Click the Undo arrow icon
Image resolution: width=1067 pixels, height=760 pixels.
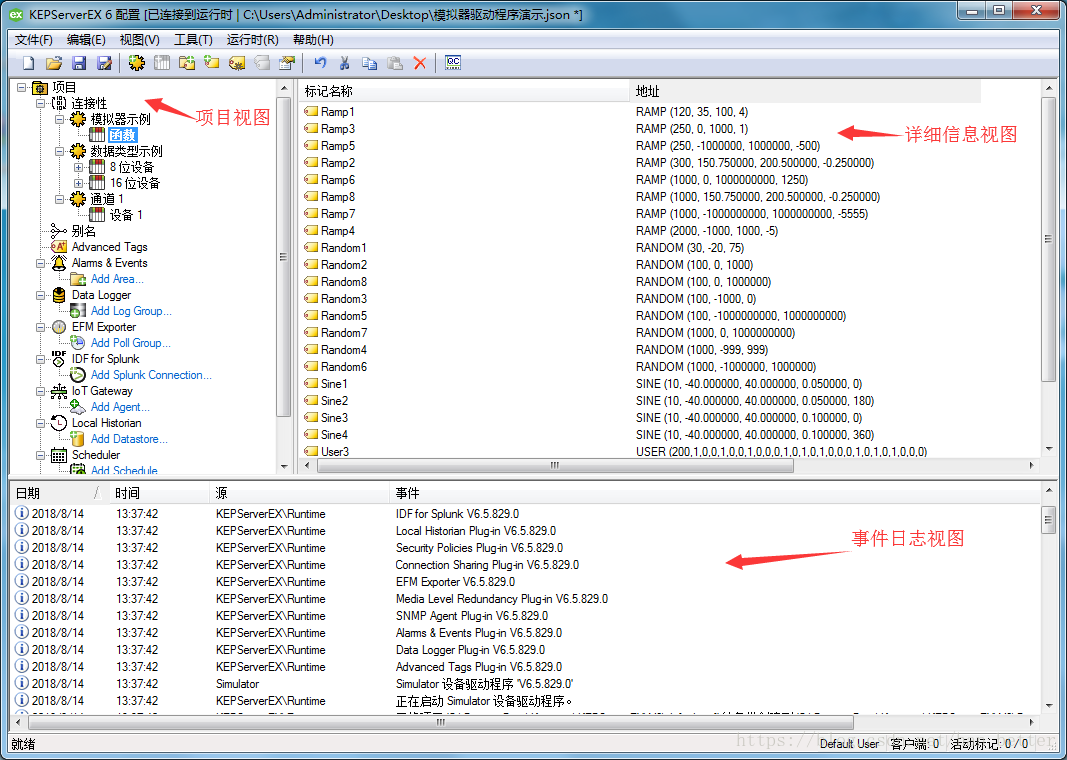tap(320, 63)
